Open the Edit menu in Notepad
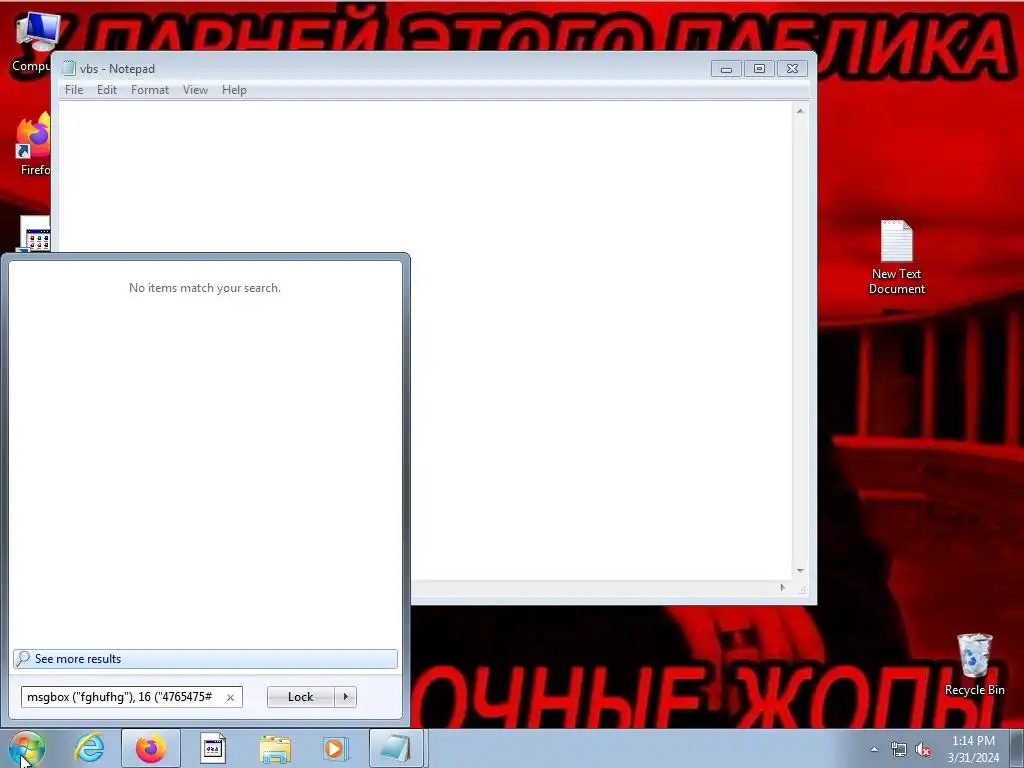 coord(106,90)
